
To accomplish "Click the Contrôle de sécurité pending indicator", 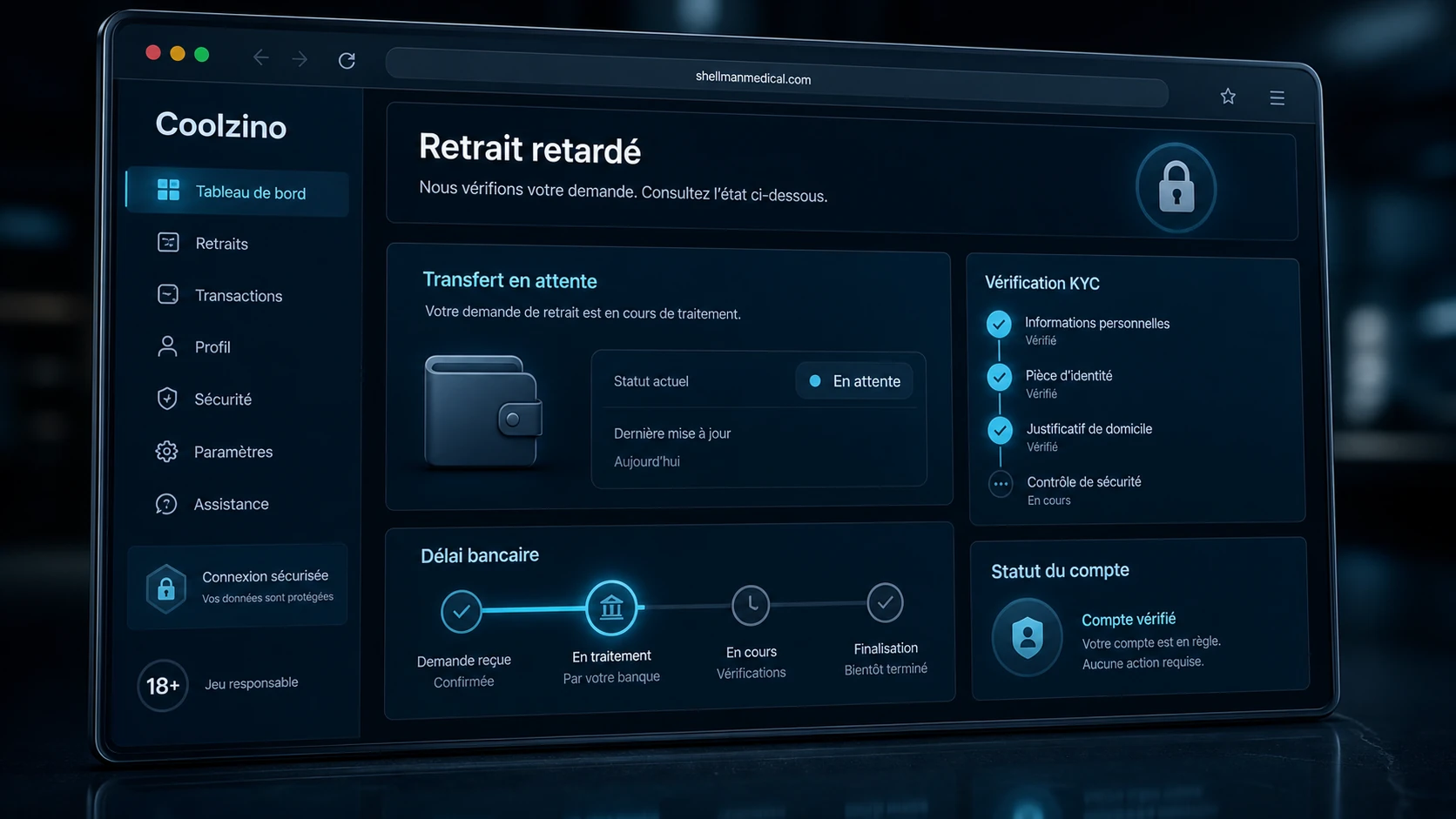I will pos(1001,484).
